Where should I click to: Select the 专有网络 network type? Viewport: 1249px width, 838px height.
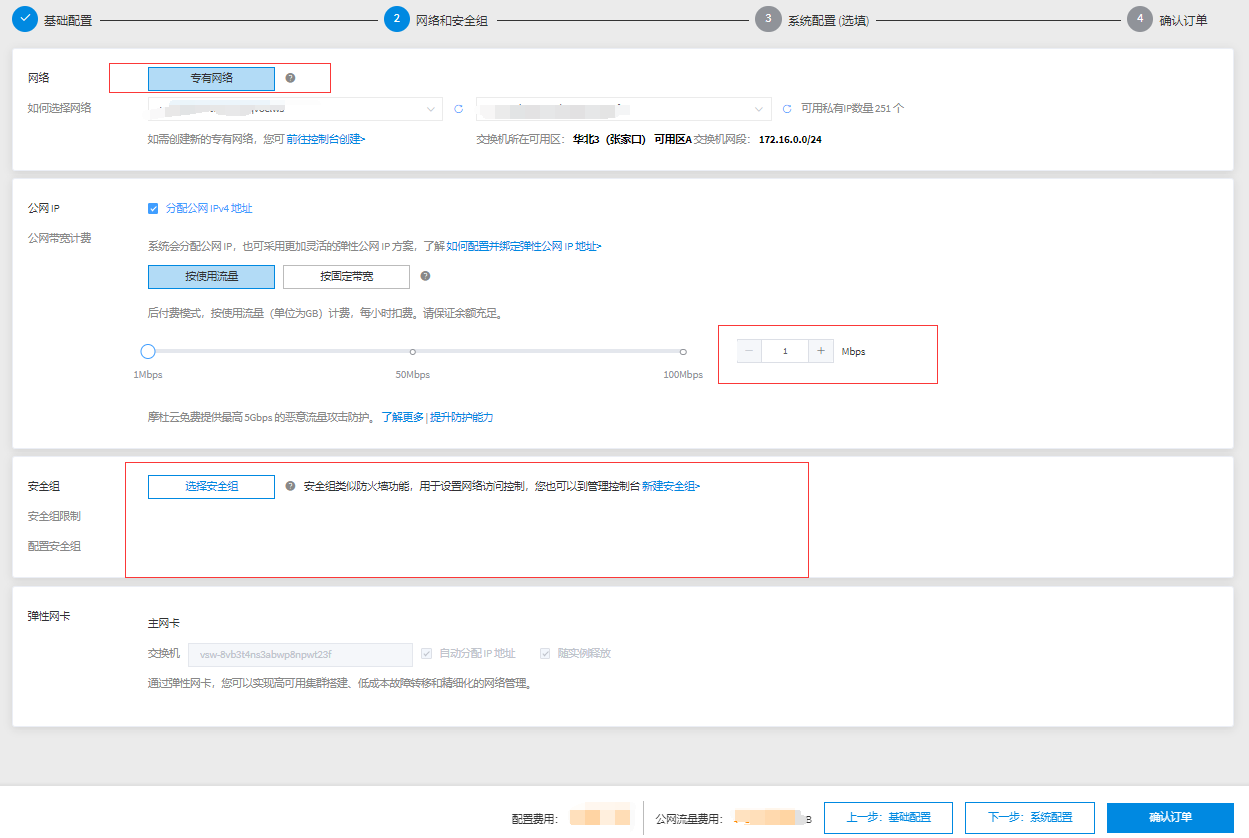(211, 78)
